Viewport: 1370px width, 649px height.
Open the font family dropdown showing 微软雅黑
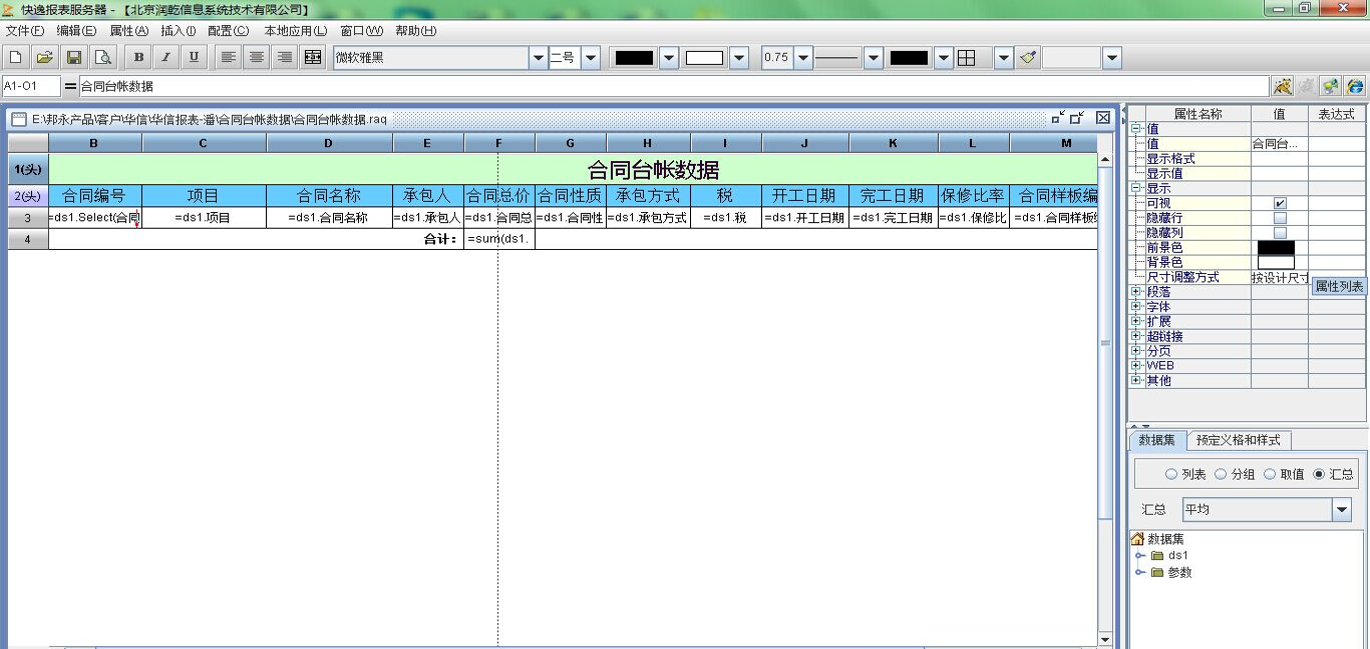(538, 57)
